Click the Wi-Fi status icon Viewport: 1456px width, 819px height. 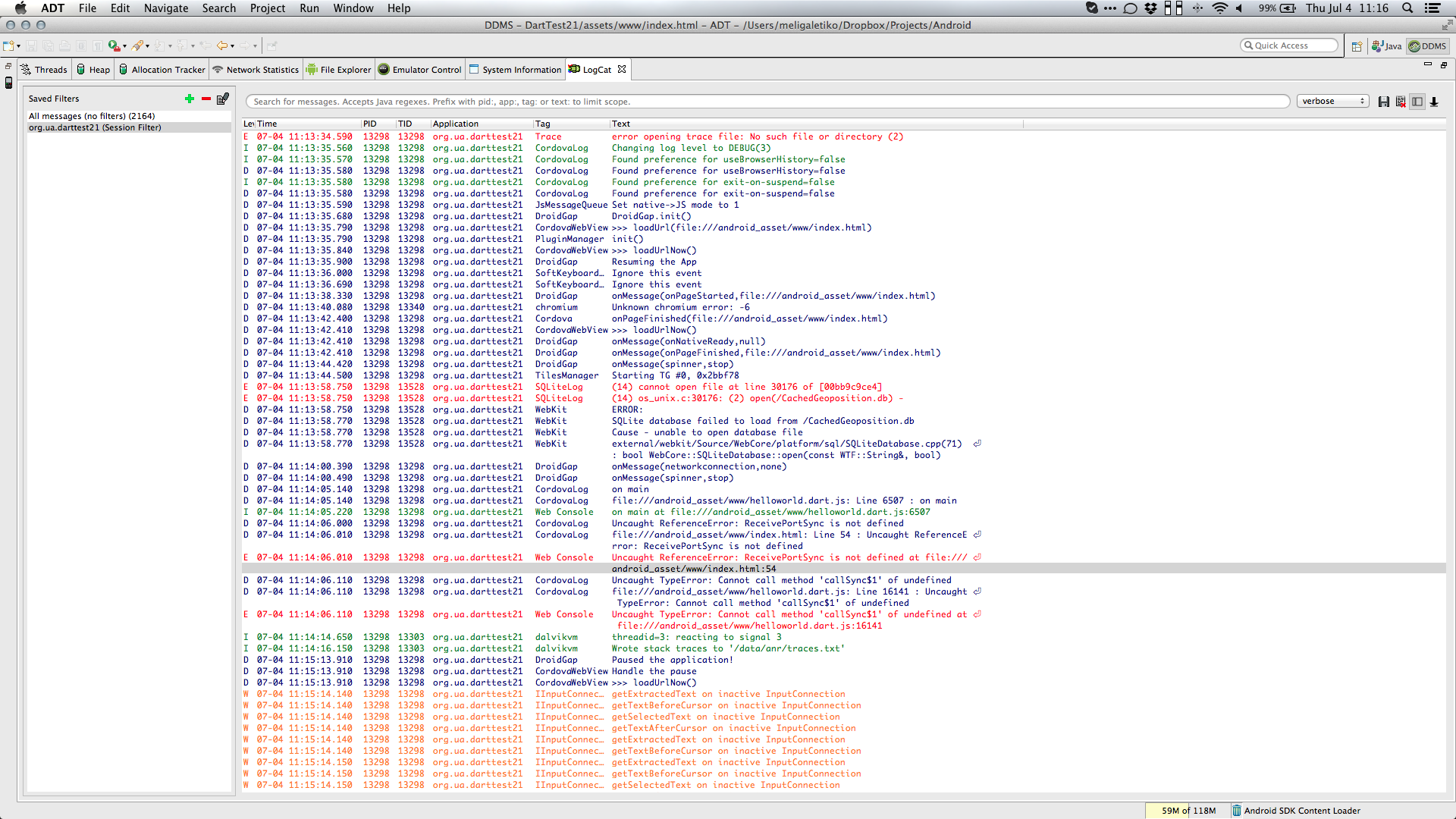coord(1219,8)
